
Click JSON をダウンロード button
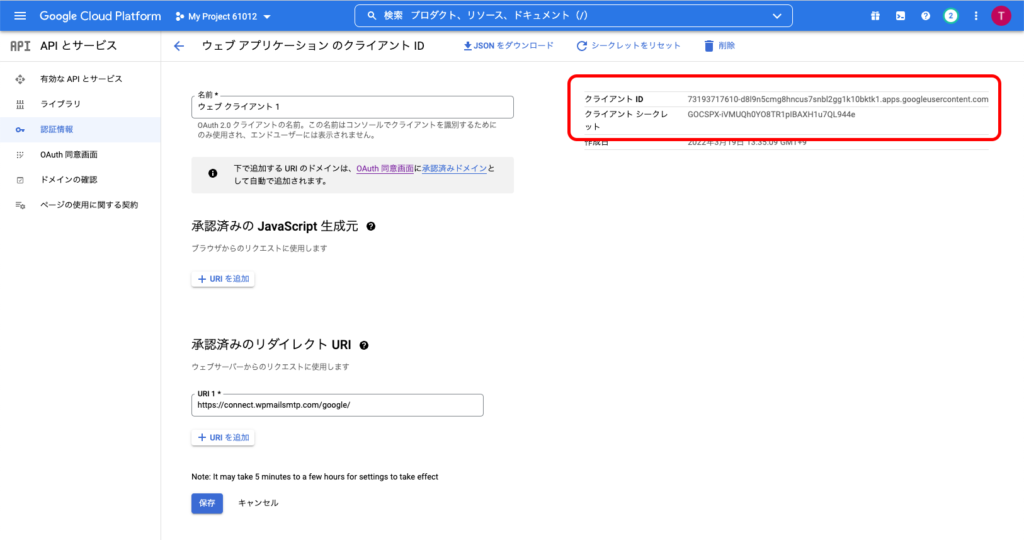click(x=509, y=46)
